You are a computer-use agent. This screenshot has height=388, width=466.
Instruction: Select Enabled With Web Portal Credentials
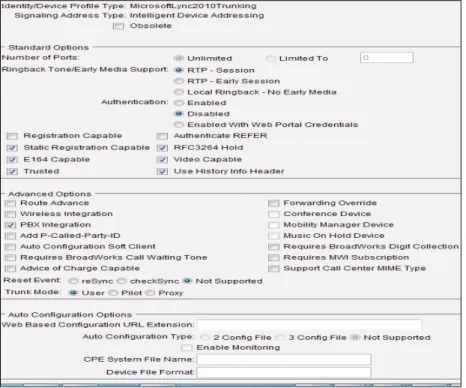coord(179,125)
